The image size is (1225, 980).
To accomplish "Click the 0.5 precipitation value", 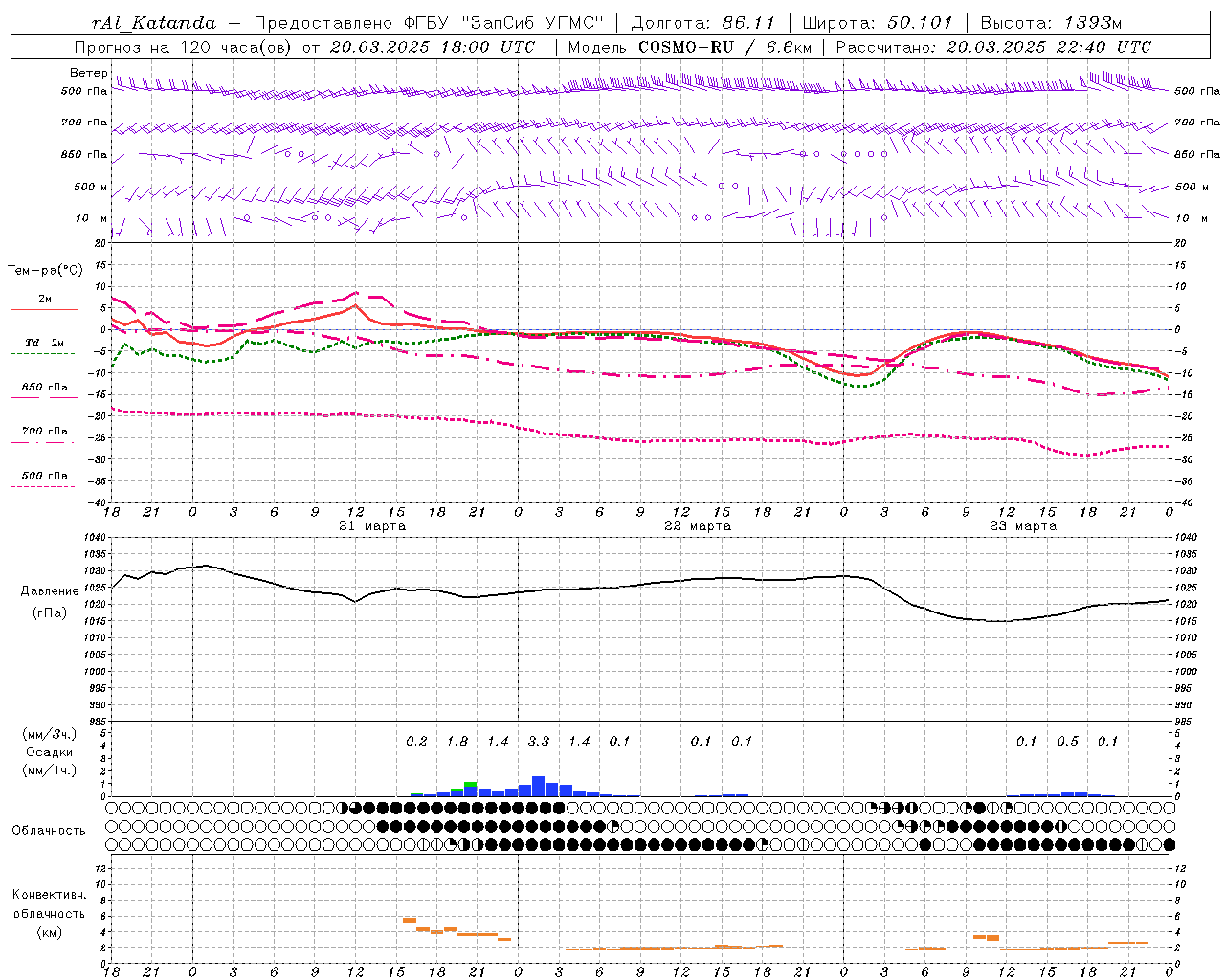I will click(x=1067, y=741).
